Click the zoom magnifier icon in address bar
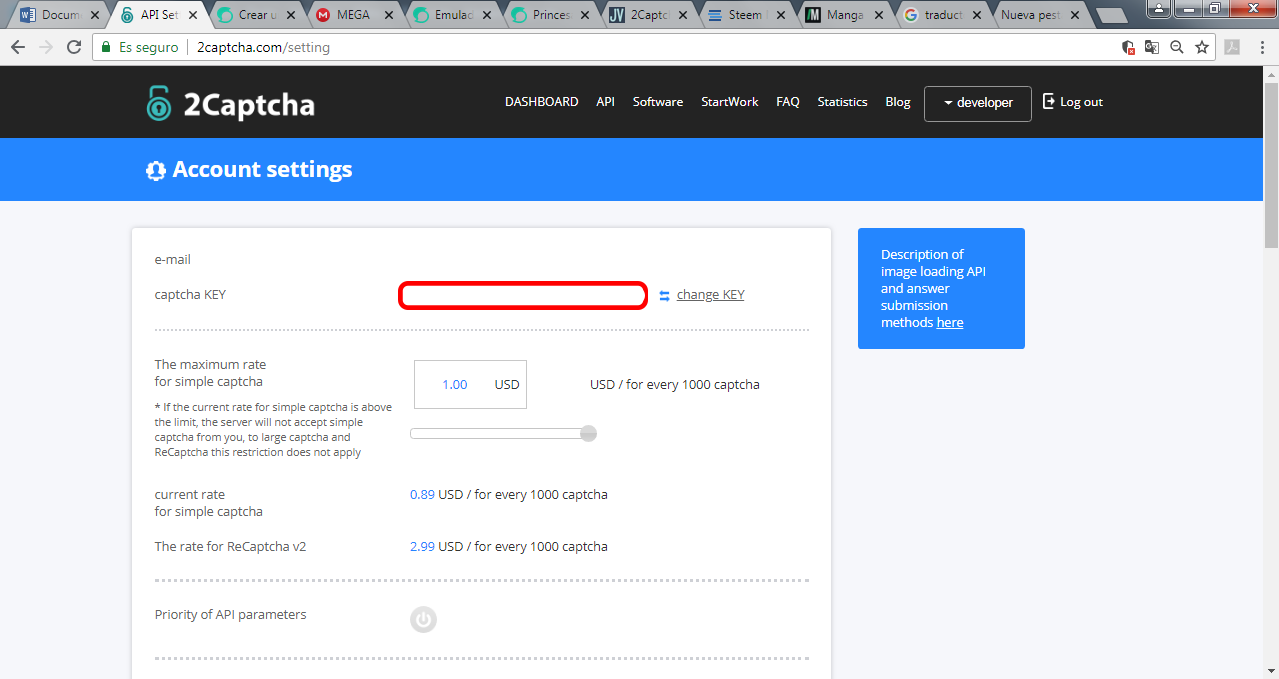 point(1177,47)
